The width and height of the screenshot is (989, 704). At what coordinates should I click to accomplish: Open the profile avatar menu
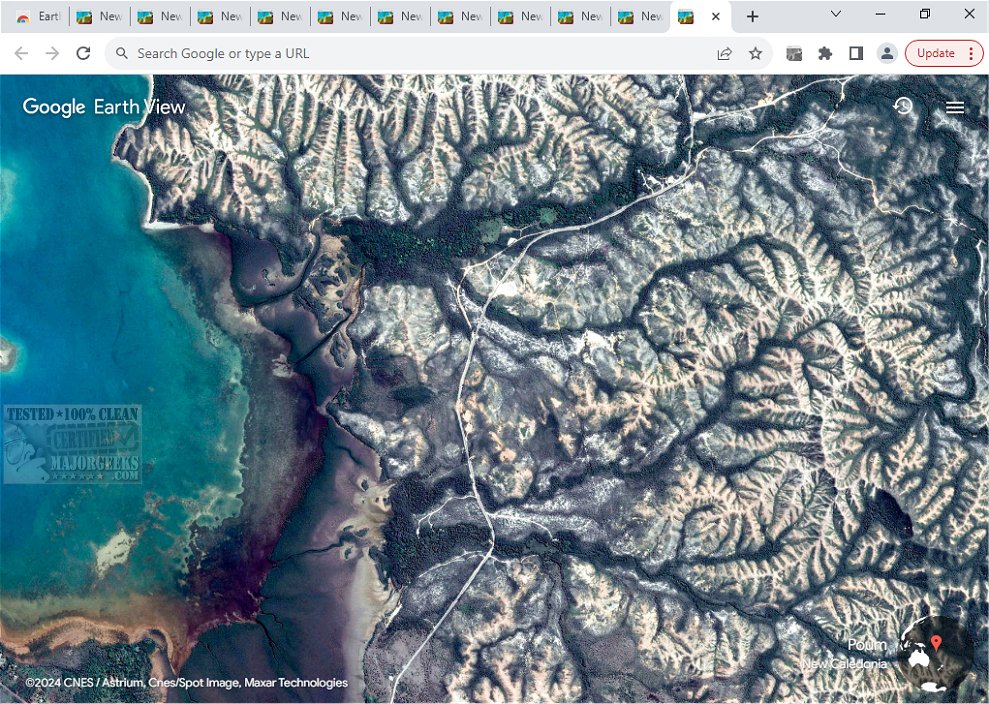(x=887, y=54)
